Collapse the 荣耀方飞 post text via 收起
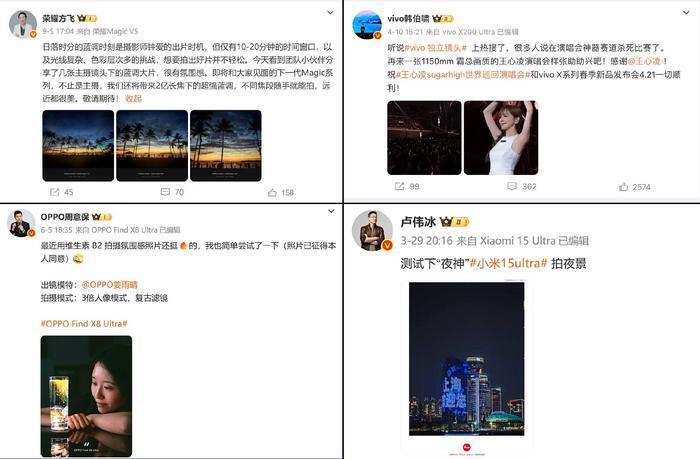 133,98
